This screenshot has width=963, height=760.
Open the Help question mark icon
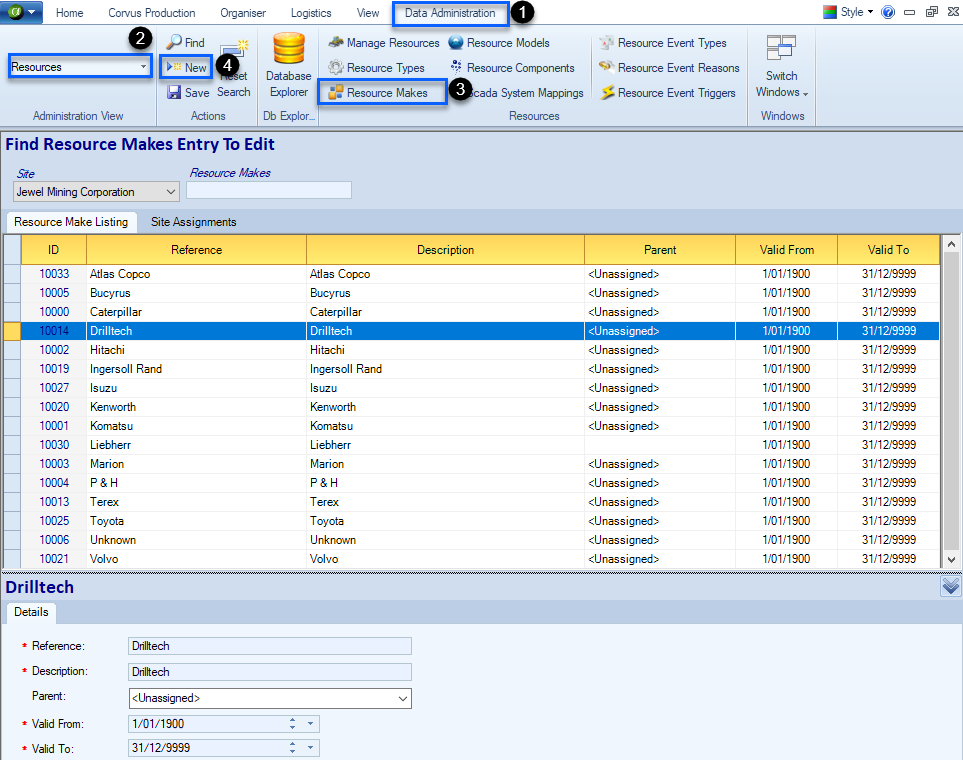(x=887, y=12)
